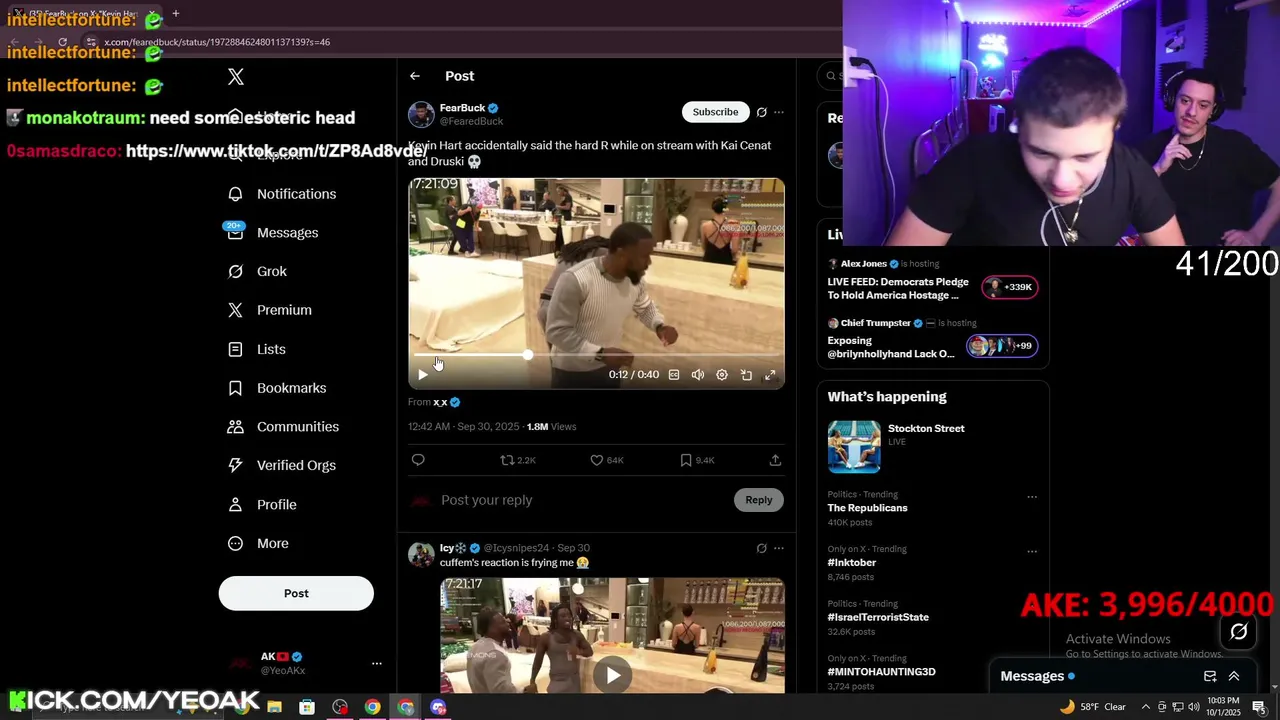This screenshot has width=1280, height=720.
Task: Open File Explorer from taskbar
Action: pyautogui.click(x=274, y=707)
